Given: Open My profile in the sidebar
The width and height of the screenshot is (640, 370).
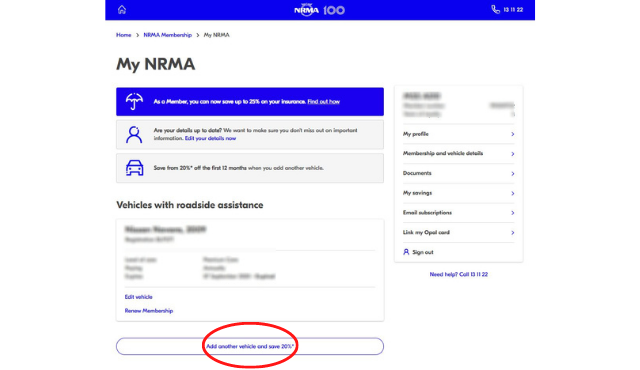Looking at the screenshot, I should point(458,134).
